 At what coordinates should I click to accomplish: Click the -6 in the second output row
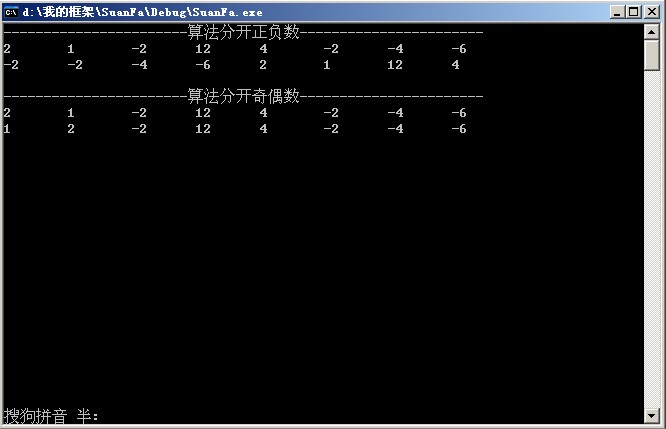click(203, 65)
